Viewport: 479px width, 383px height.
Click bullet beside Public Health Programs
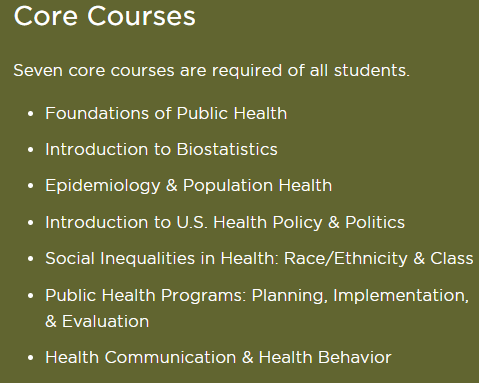pos(31,295)
